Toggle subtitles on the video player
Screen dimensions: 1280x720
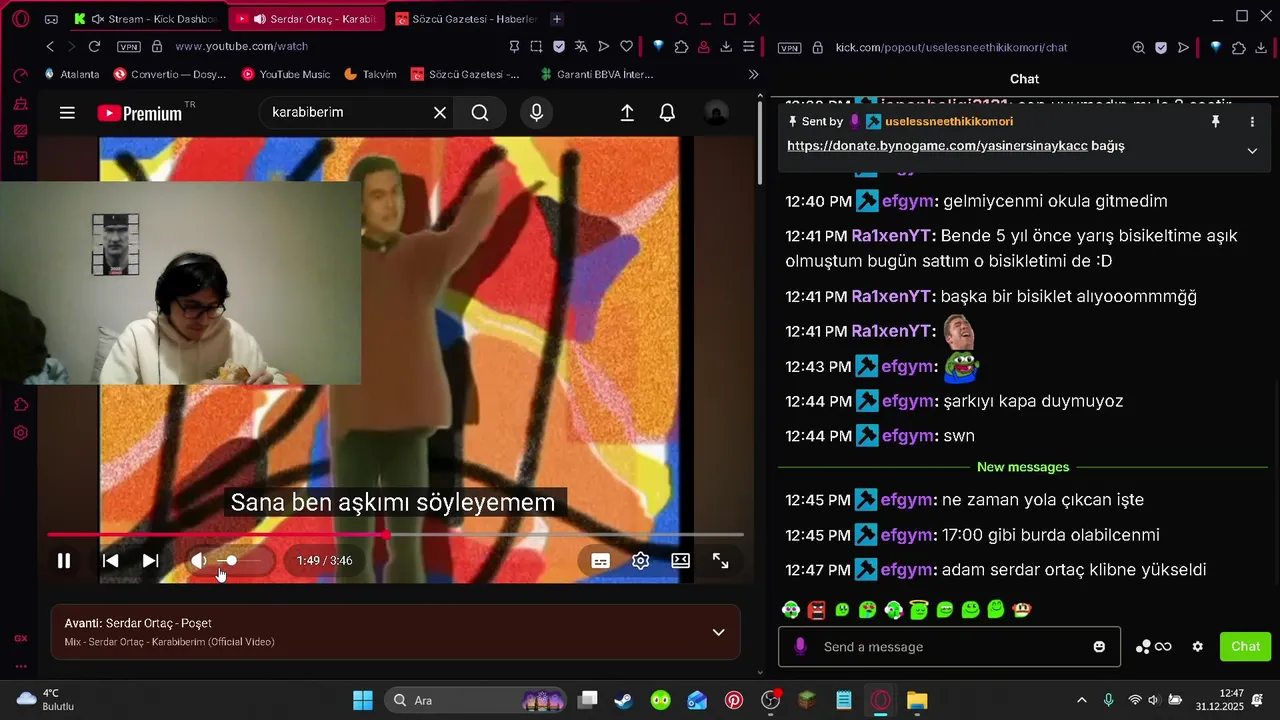[x=600, y=561]
